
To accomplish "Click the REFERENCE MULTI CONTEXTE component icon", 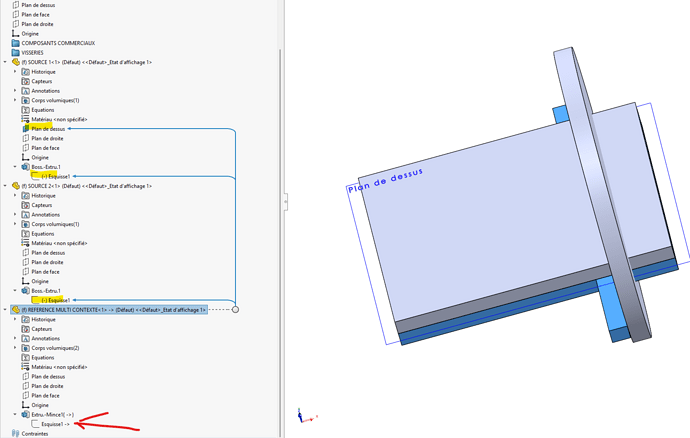I will click(x=16, y=310).
